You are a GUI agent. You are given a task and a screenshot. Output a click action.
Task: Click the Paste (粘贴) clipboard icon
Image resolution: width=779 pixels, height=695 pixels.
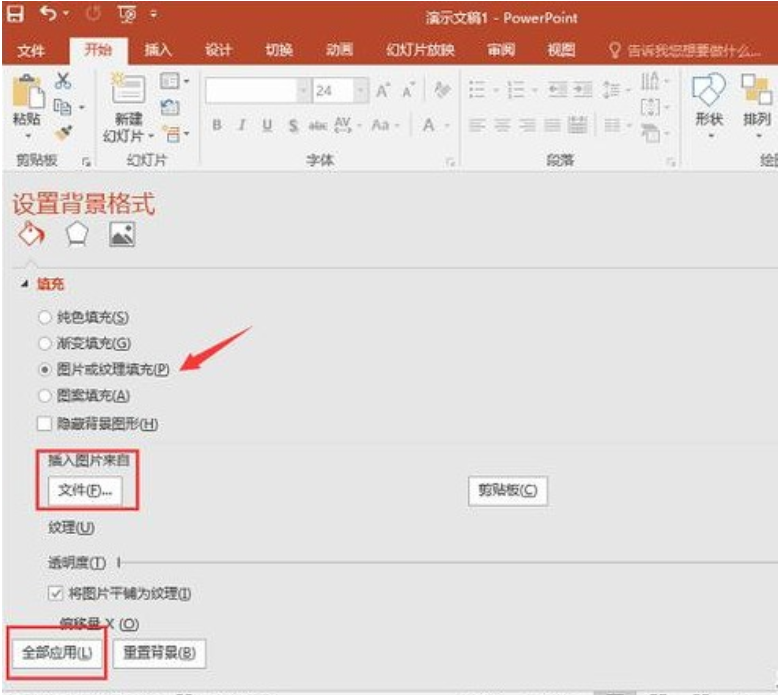pyautogui.click(x=26, y=100)
